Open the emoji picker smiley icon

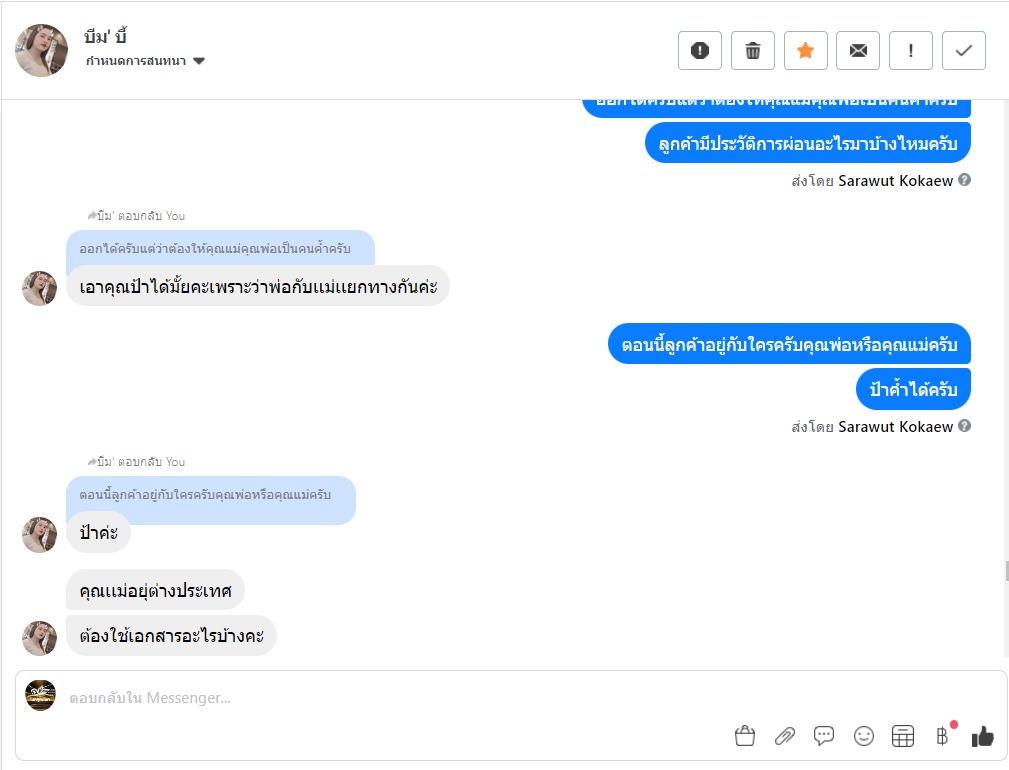point(864,737)
